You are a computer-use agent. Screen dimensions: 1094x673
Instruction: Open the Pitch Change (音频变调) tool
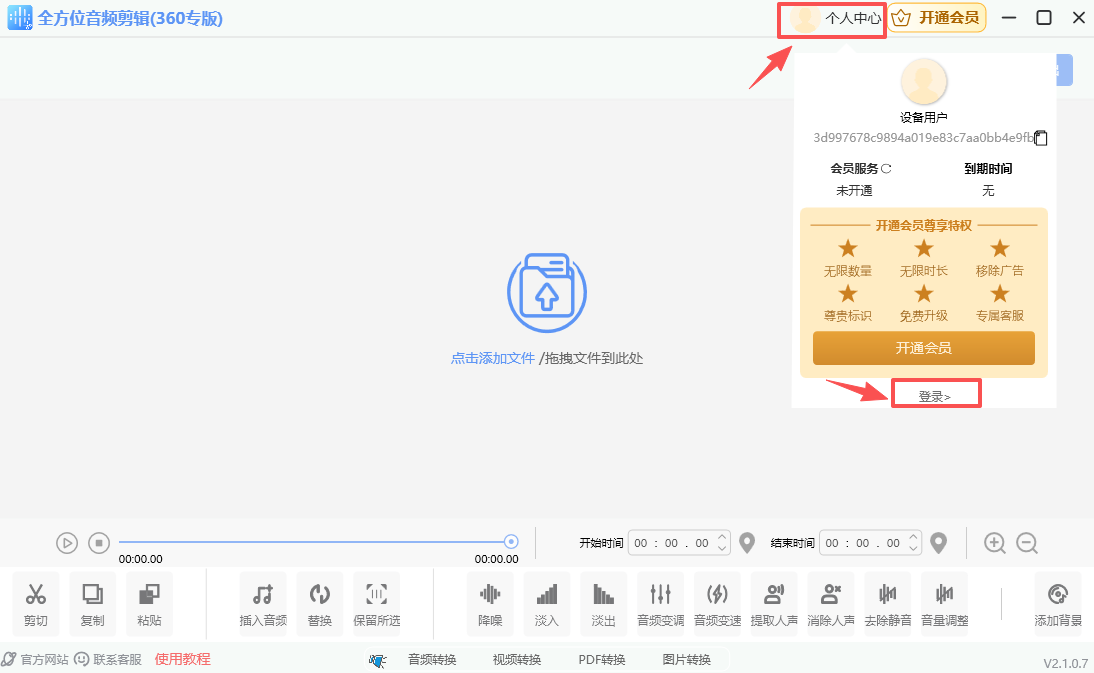pyautogui.click(x=660, y=603)
